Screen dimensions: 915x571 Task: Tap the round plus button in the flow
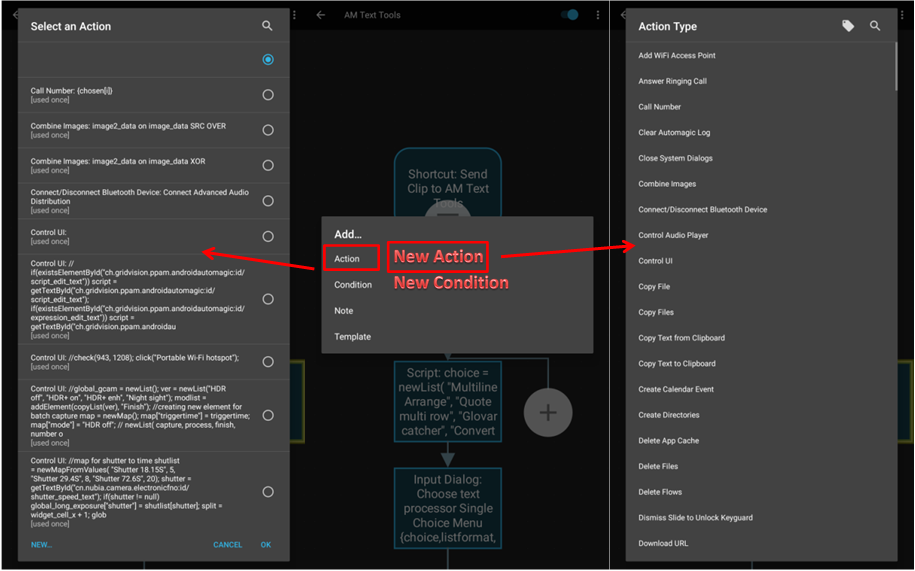click(x=548, y=412)
